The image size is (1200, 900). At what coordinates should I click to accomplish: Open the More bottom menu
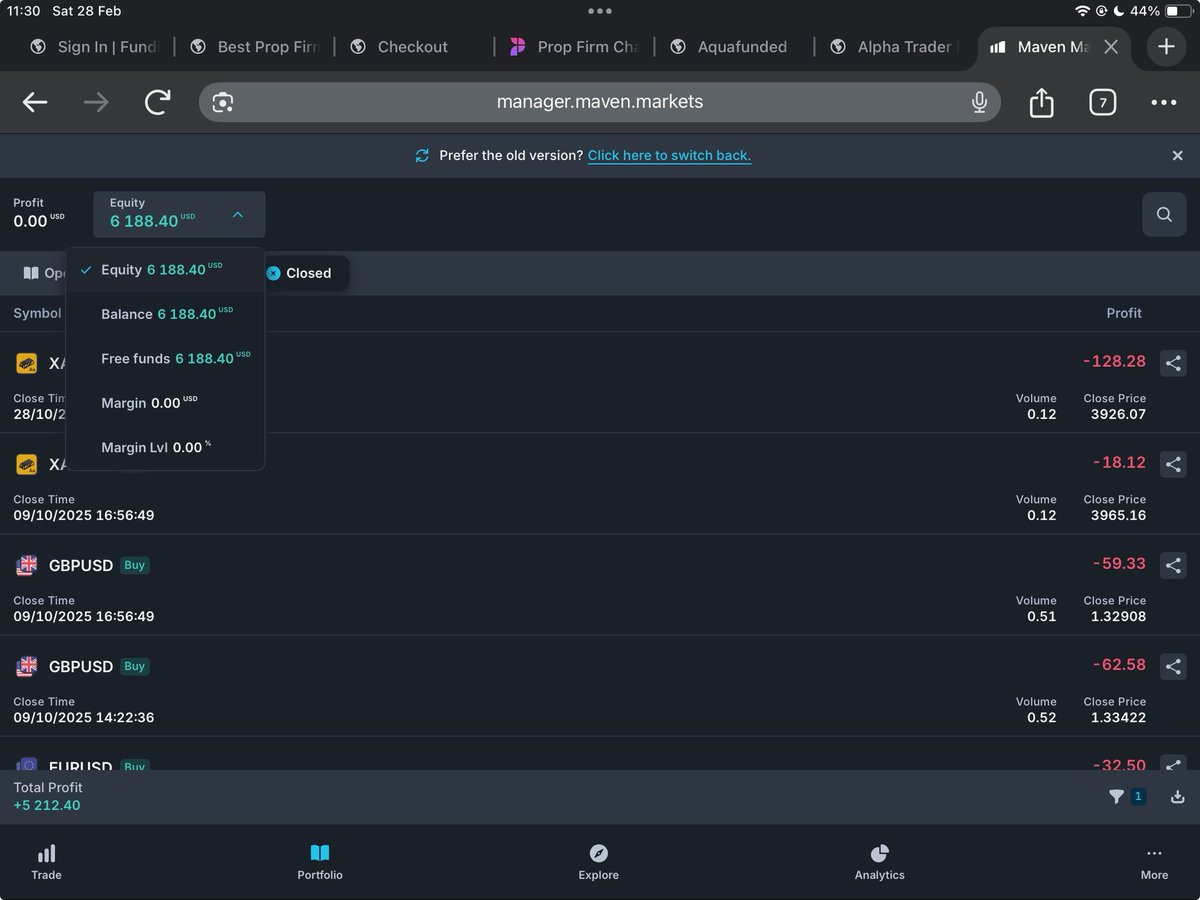pos(1154,862)
